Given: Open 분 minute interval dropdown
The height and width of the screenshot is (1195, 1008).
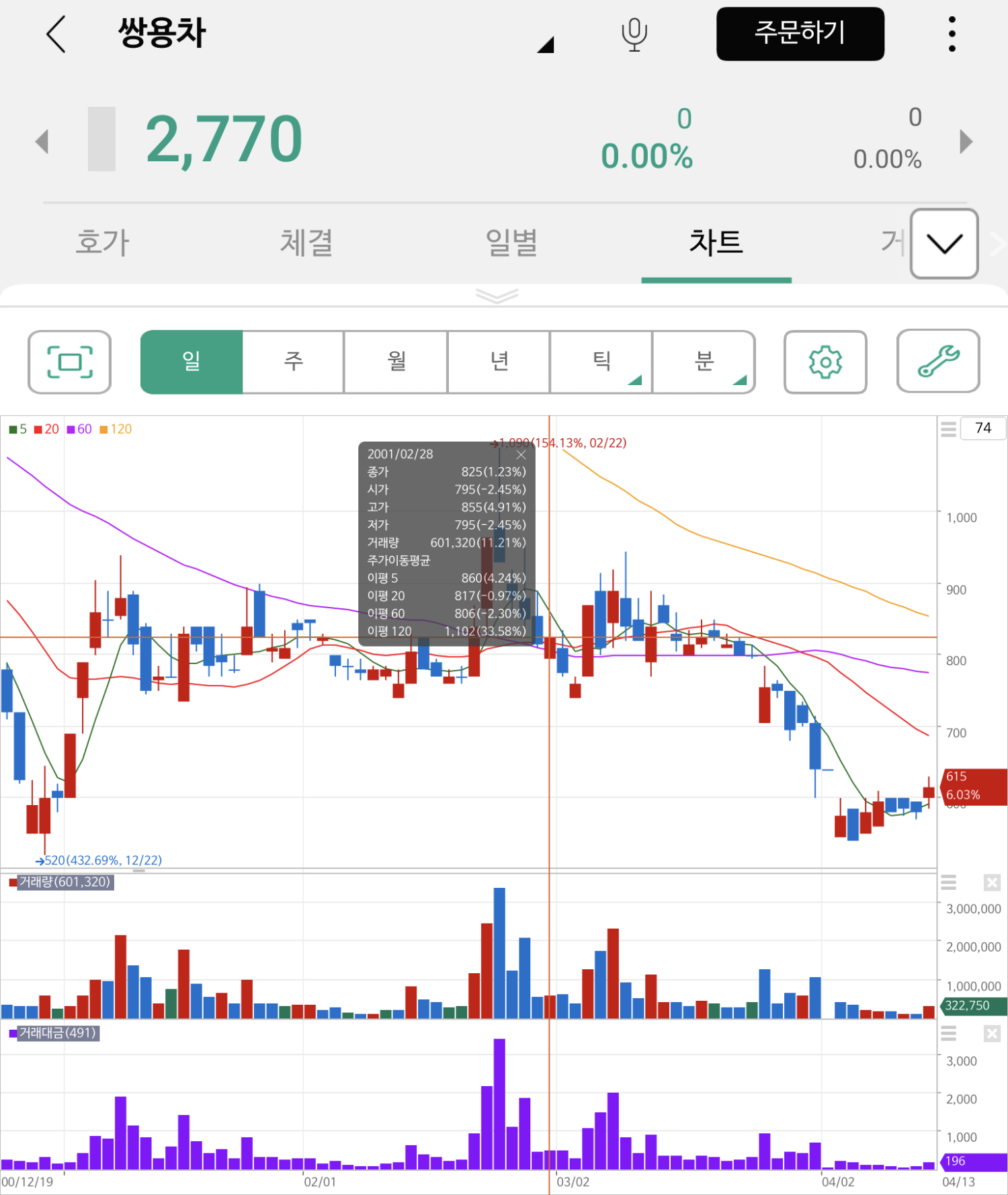Looking at the screenshot, I should point(704,362).
